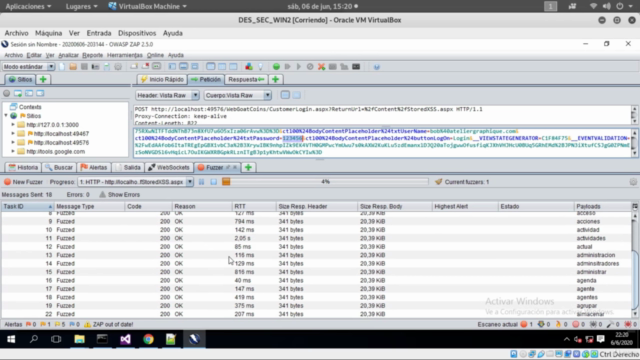
Task: Open ZAP Analizar menu
Action: (x=68, y=55)
